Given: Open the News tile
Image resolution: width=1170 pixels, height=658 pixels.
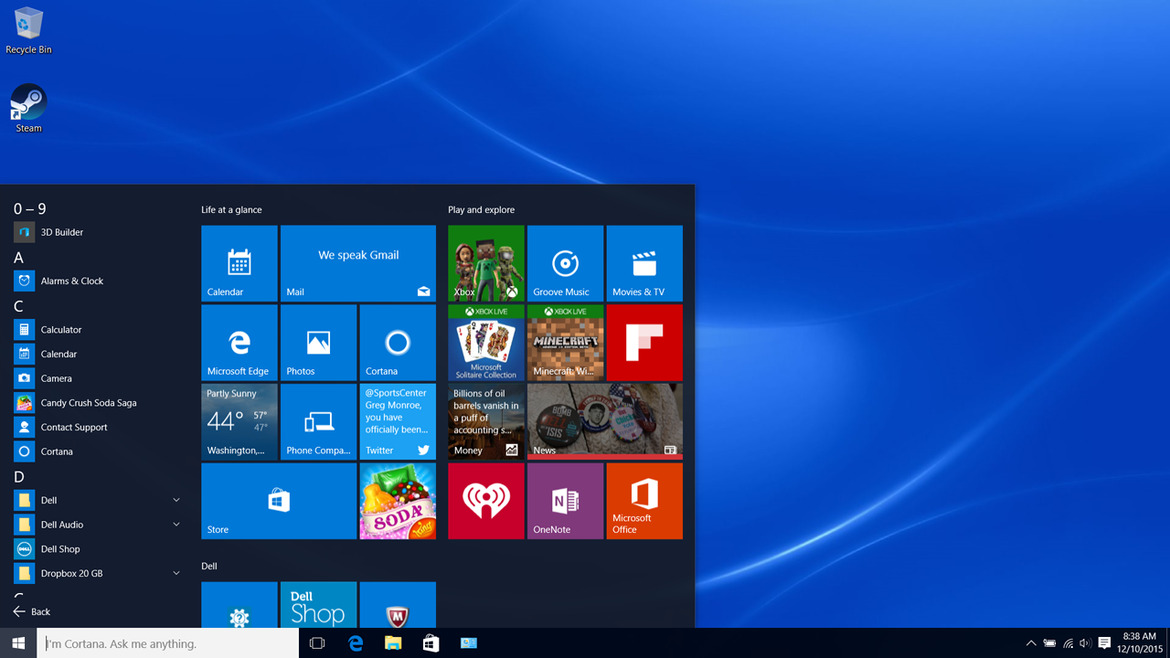Looking at the screenshot, I should coord(604,422).
